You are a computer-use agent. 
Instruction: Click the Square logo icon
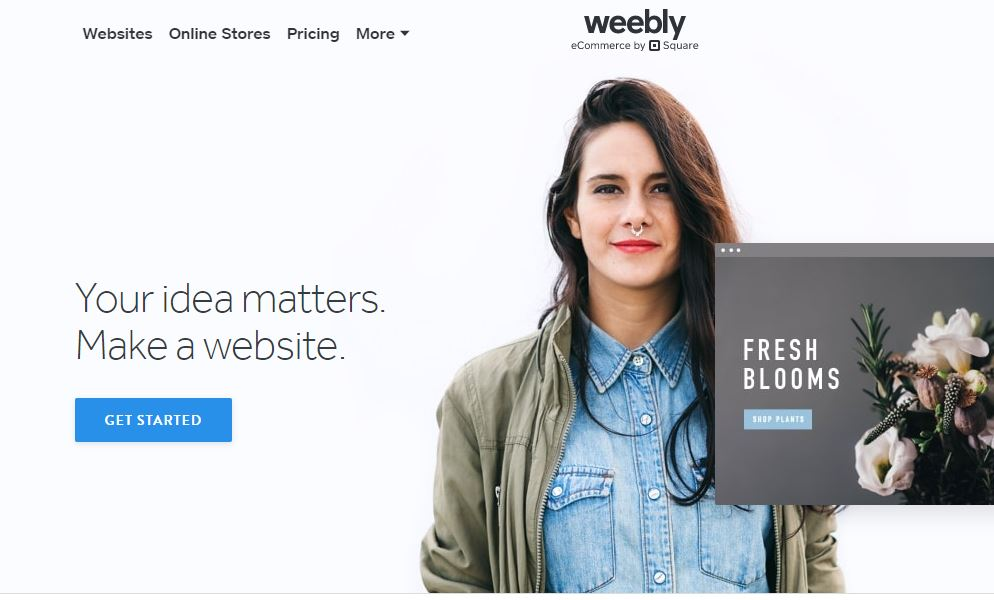click(x=654, y=46)
